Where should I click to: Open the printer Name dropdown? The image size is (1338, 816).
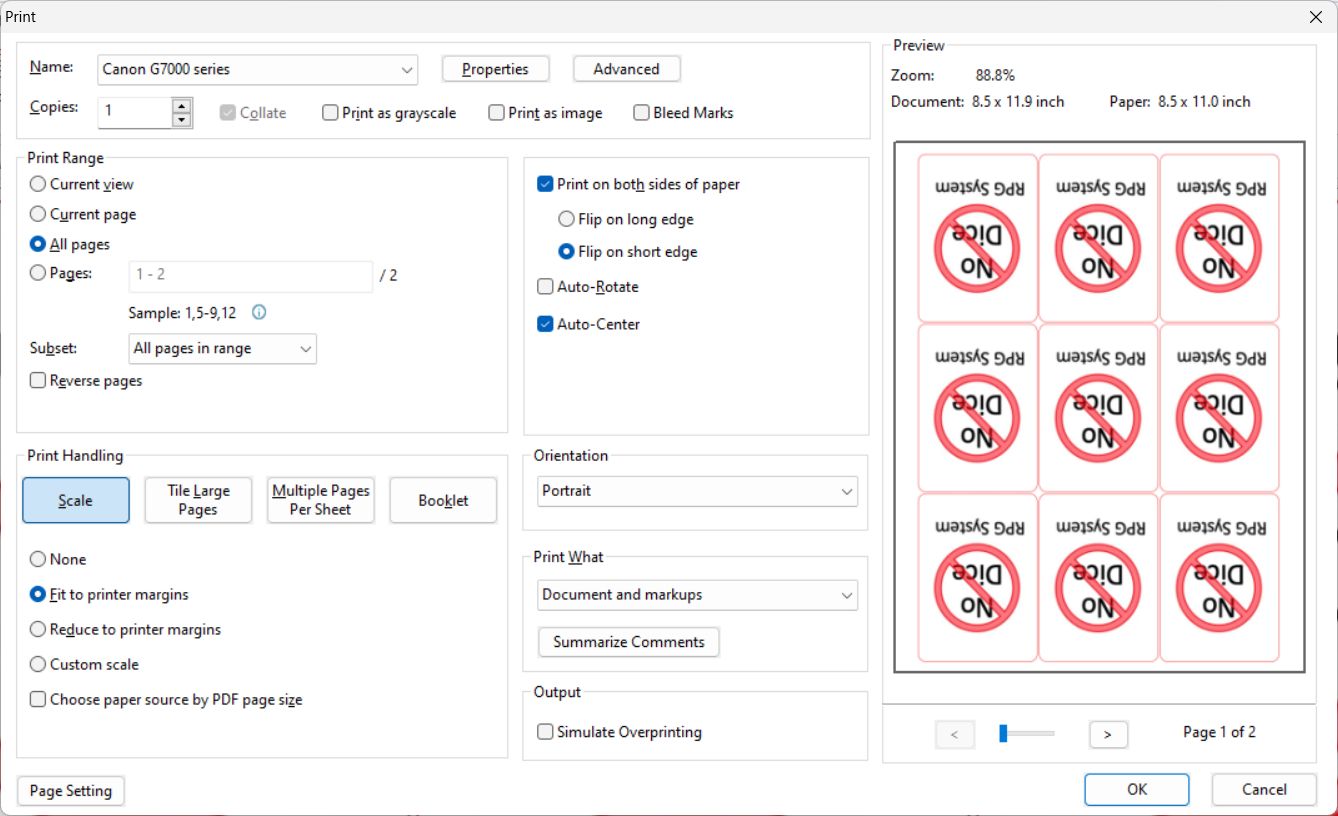click(x=258, y=70)
